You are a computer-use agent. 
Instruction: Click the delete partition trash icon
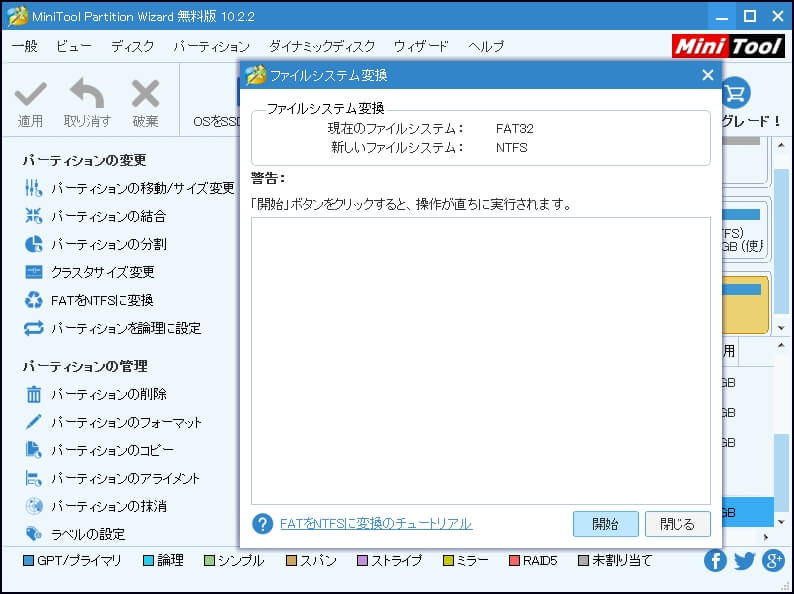[33, 394]
